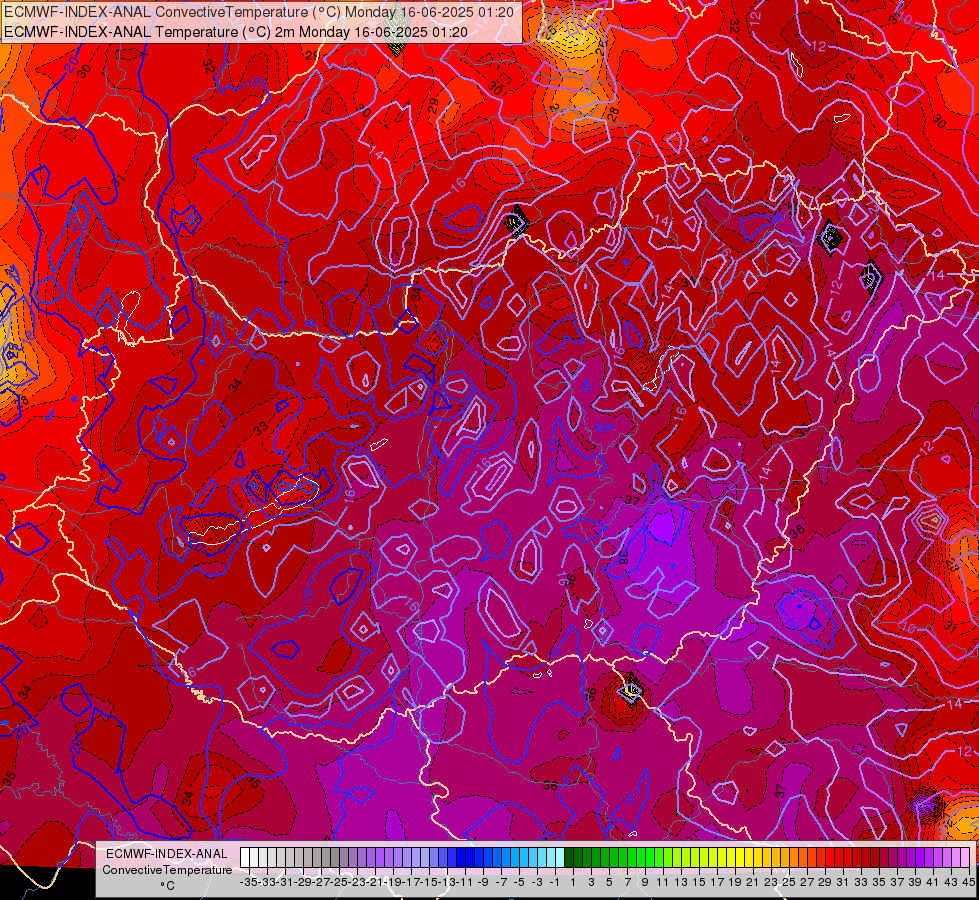Image resolution: width=979 pixels, height=900 pixels.
Task: Click the legend value 25
Action: tap(789, 882)
